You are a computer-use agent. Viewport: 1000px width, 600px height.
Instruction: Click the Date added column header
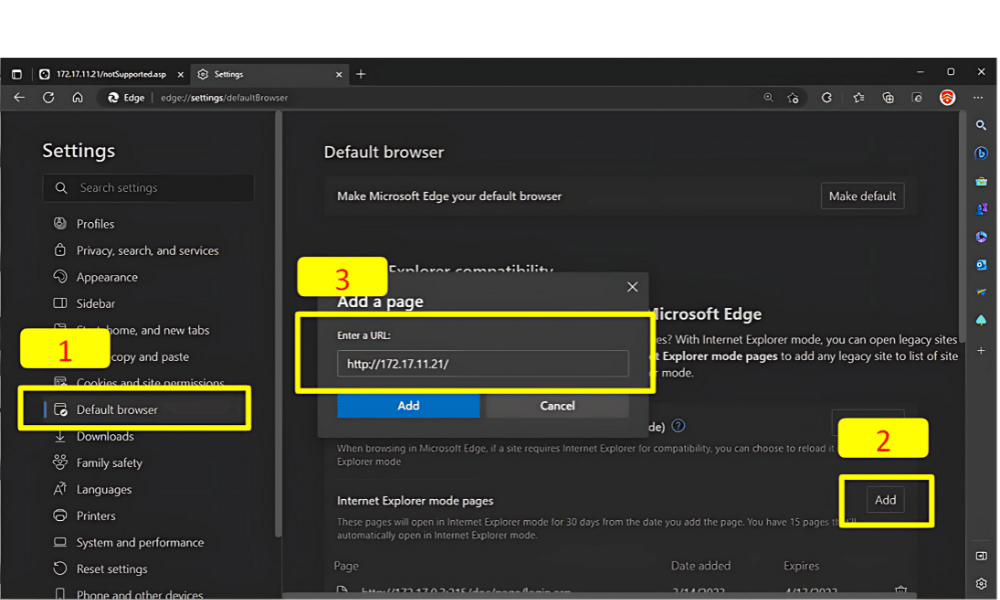(701, 566)
